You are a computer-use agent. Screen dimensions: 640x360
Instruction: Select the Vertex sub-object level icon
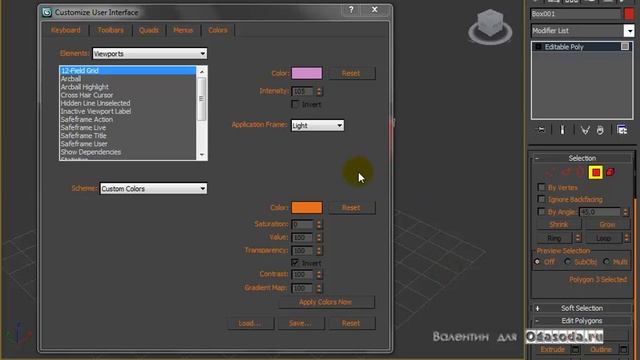550,172
